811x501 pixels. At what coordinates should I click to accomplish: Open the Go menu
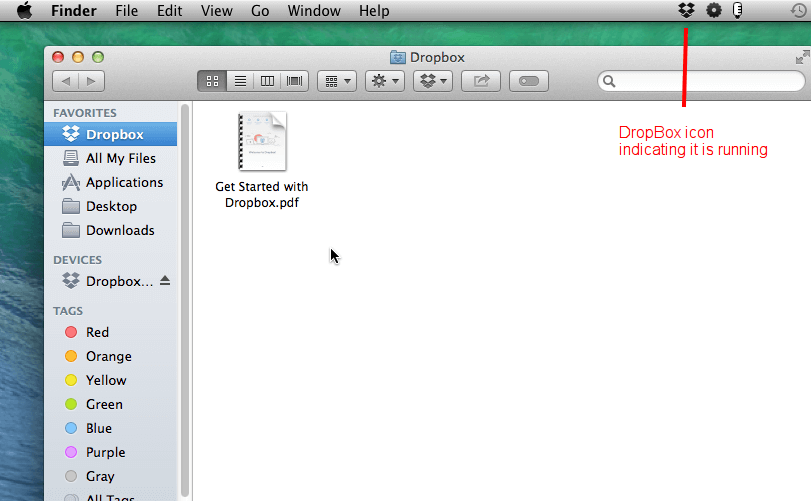[260, 11]
